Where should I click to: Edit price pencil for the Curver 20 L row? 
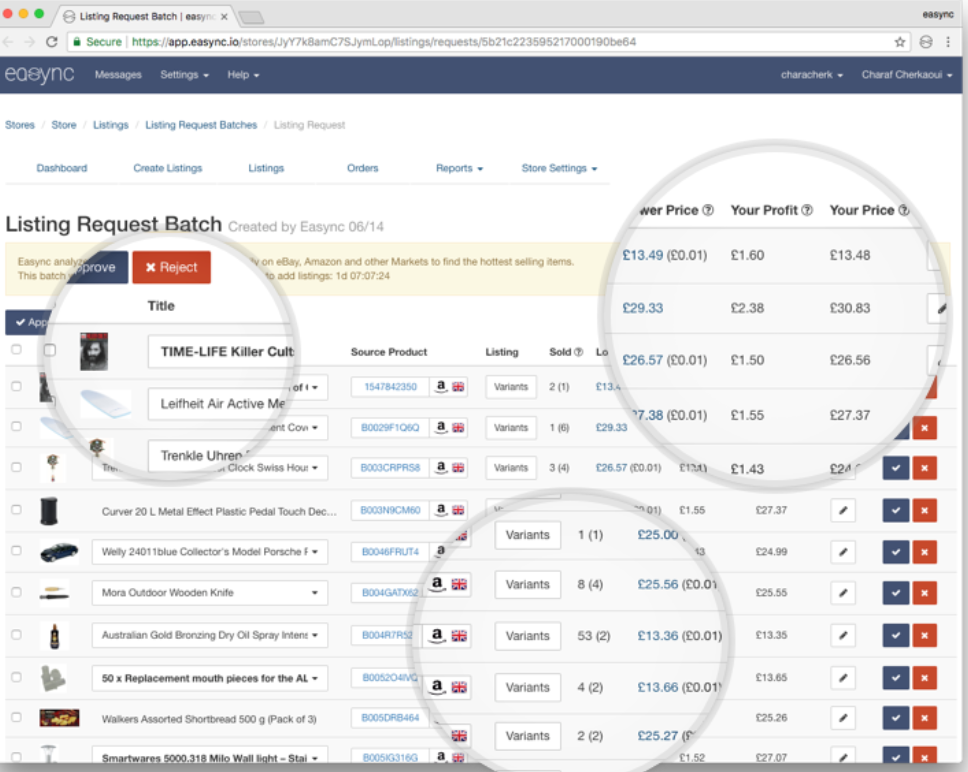[x=843, y=510]
